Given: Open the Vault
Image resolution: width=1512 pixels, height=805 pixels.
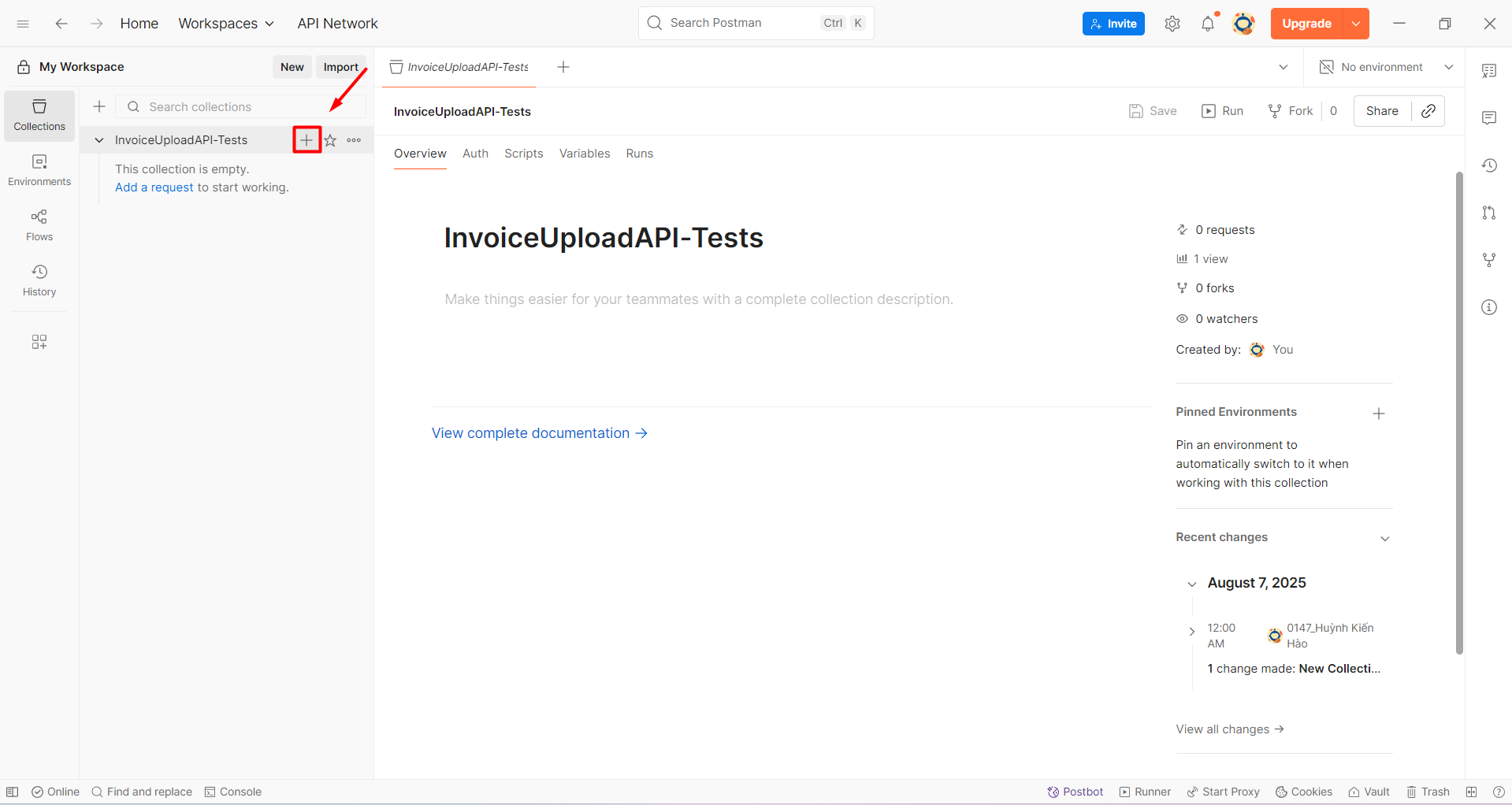Looking at the screenshot, I should point(1369,792).
